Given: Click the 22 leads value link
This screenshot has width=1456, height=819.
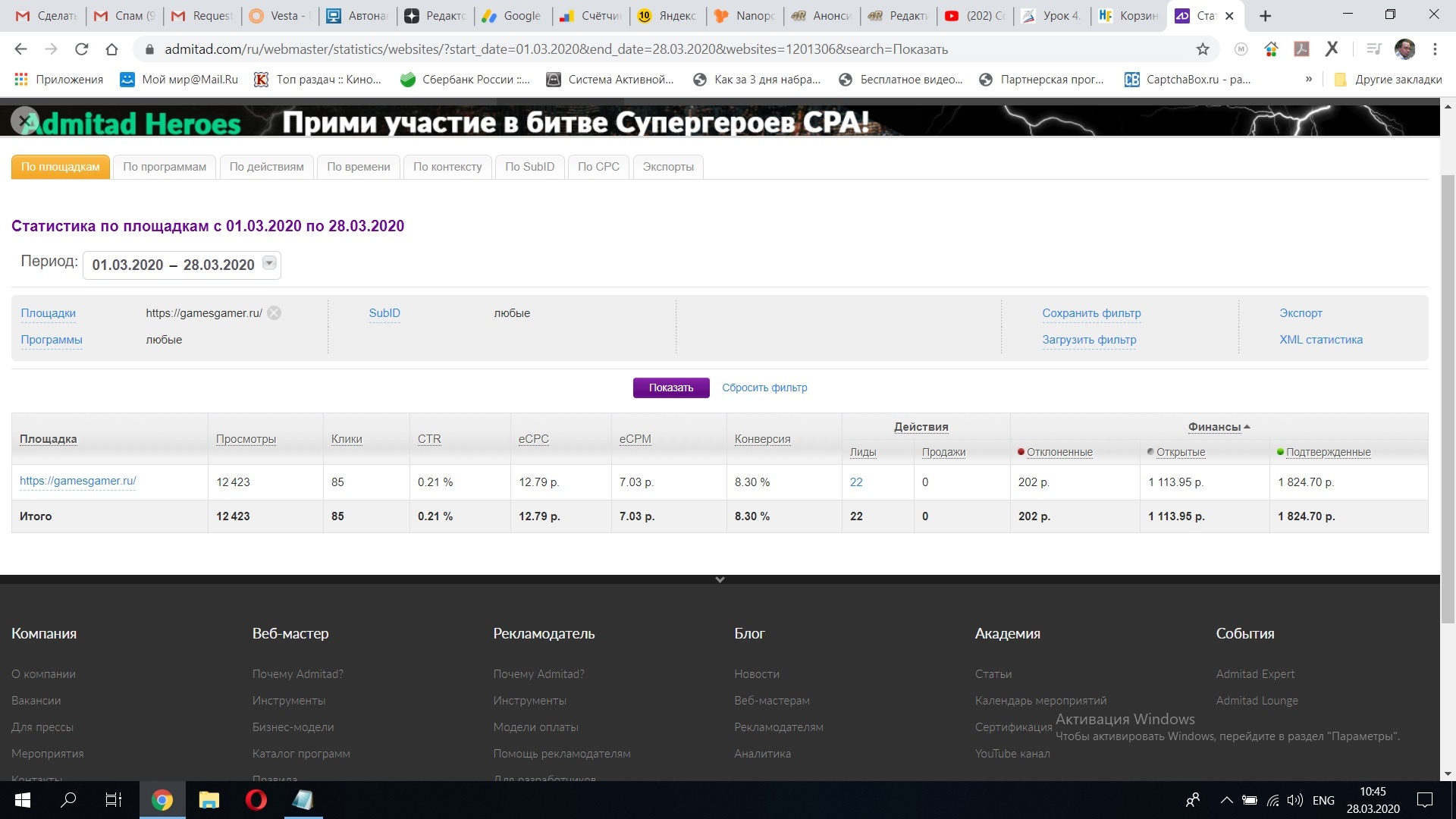Looking at the screenshot, I should click(856, 482).
